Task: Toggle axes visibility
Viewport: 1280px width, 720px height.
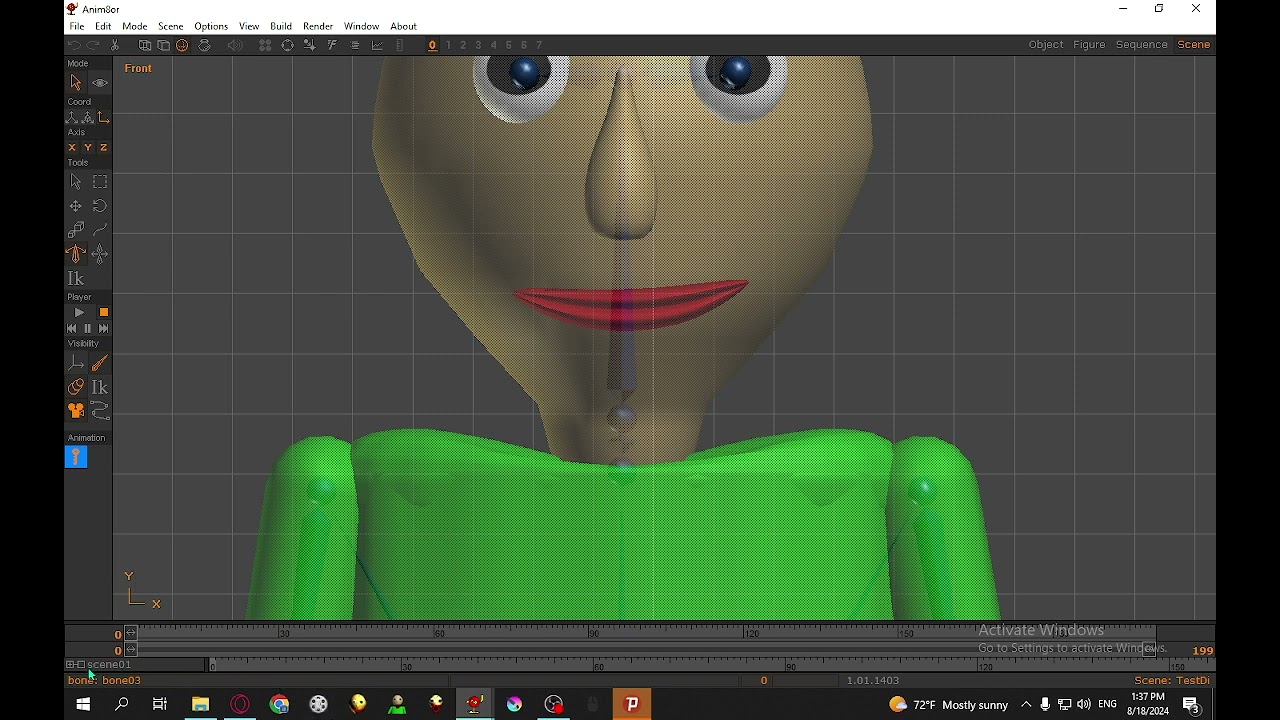Action: 76,363
